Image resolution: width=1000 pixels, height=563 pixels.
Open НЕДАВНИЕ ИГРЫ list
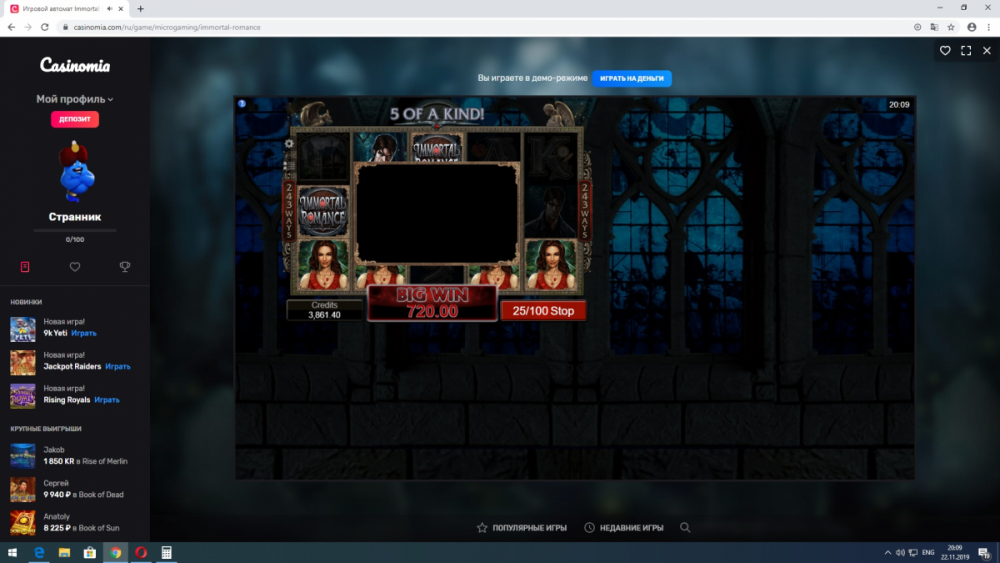(x=624, y=527)
